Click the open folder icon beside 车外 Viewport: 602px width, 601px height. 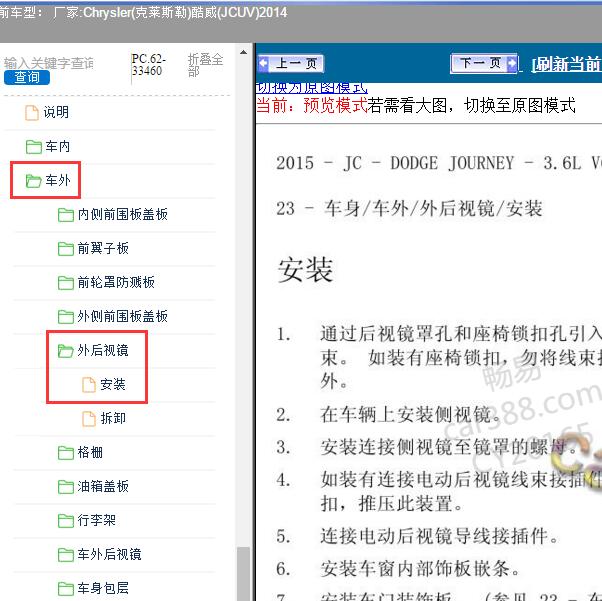pyautogui.click(x=34, y=180)
